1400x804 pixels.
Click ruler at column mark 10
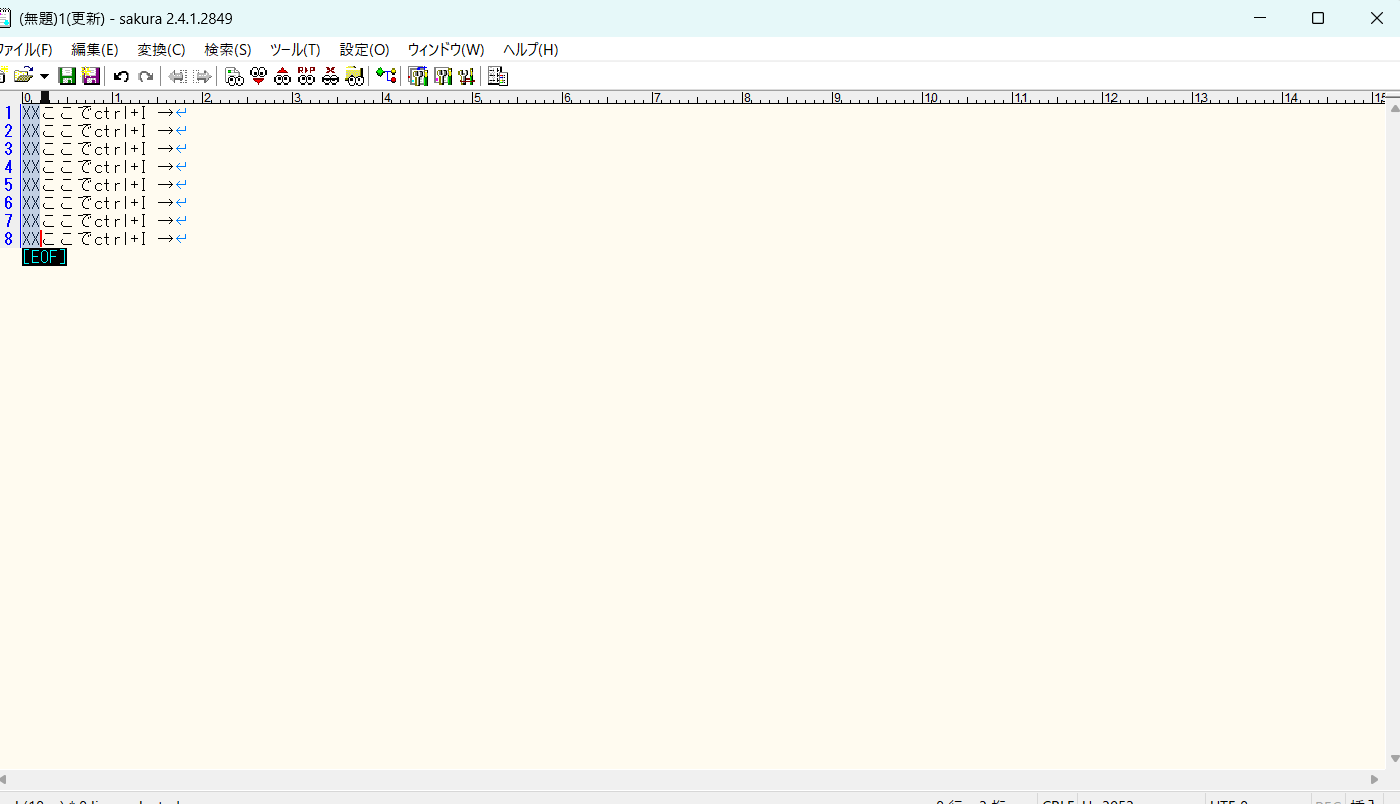pos(929,97)
